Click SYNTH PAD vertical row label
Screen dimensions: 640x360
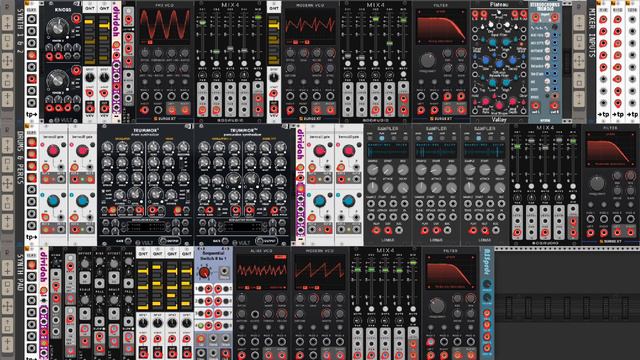(20, 272)
